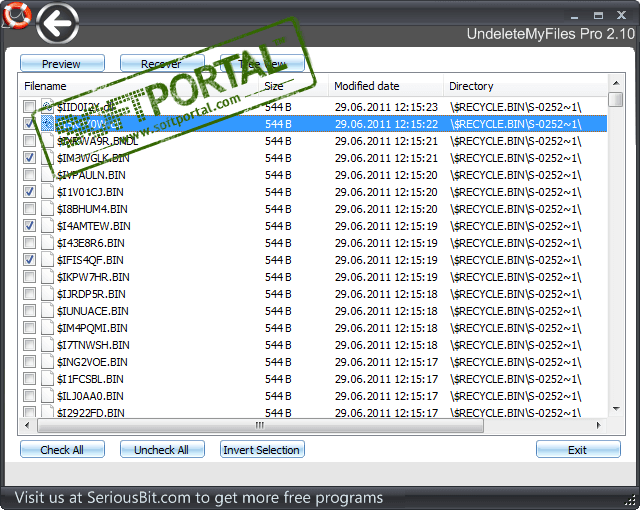Select file icon of $IJRDP5R.BIN
640x510 pixels.
click(47, 294)
